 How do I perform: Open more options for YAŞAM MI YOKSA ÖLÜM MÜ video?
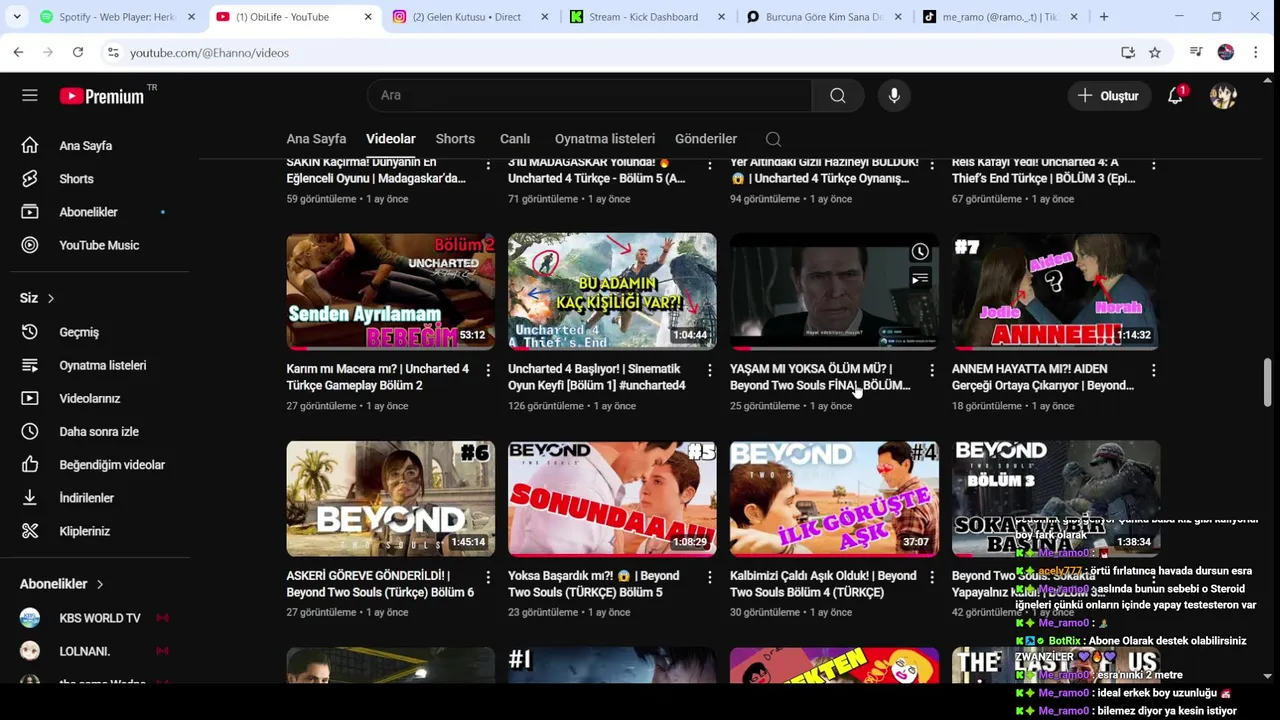932,371
